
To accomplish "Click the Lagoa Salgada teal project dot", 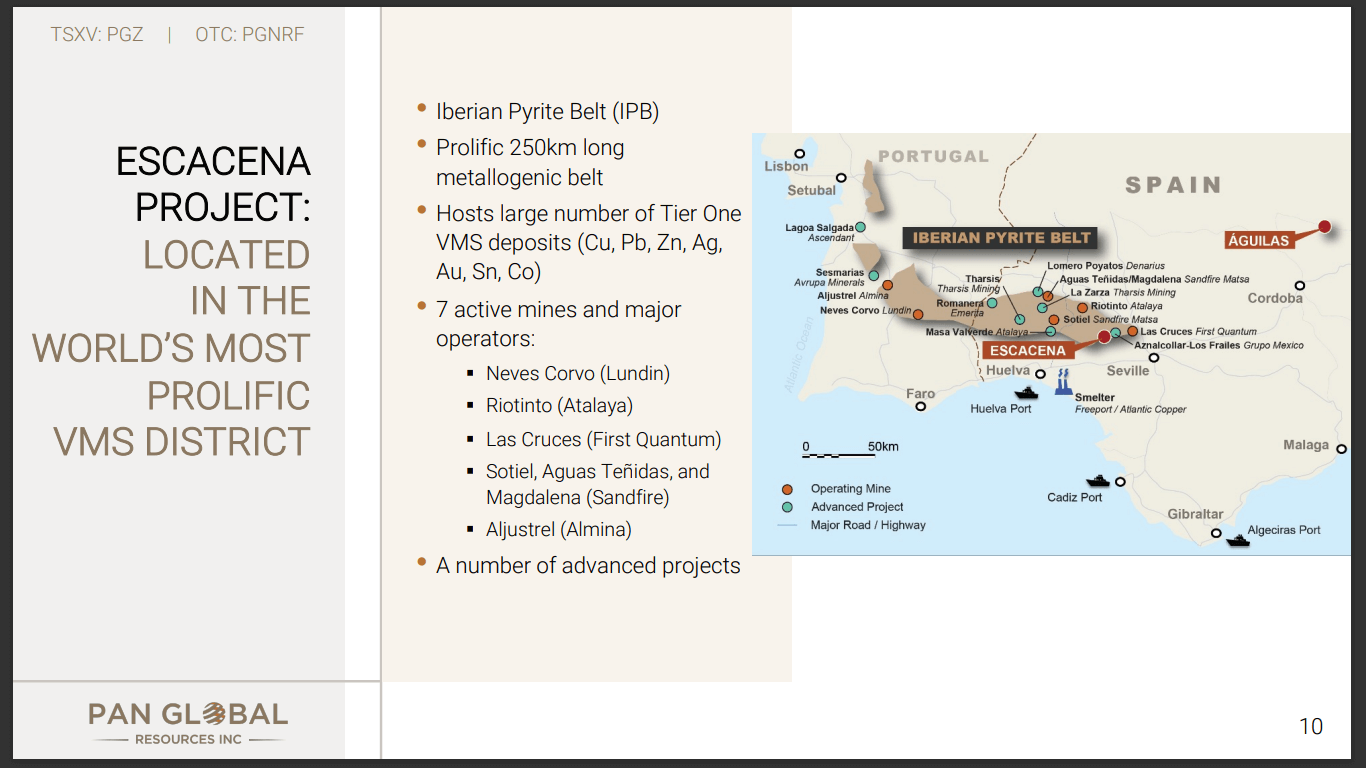I will click(860, 228).
